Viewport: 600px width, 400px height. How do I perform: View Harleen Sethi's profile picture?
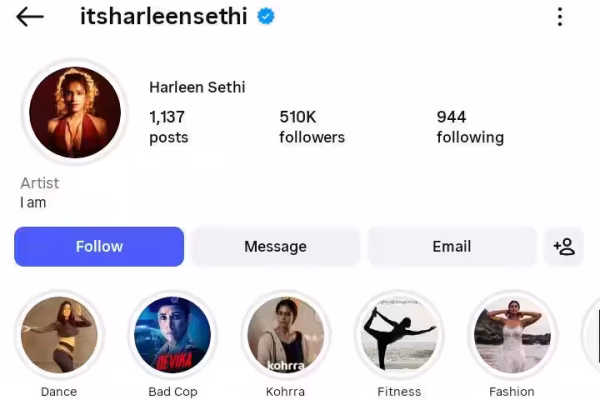[75, 112]
